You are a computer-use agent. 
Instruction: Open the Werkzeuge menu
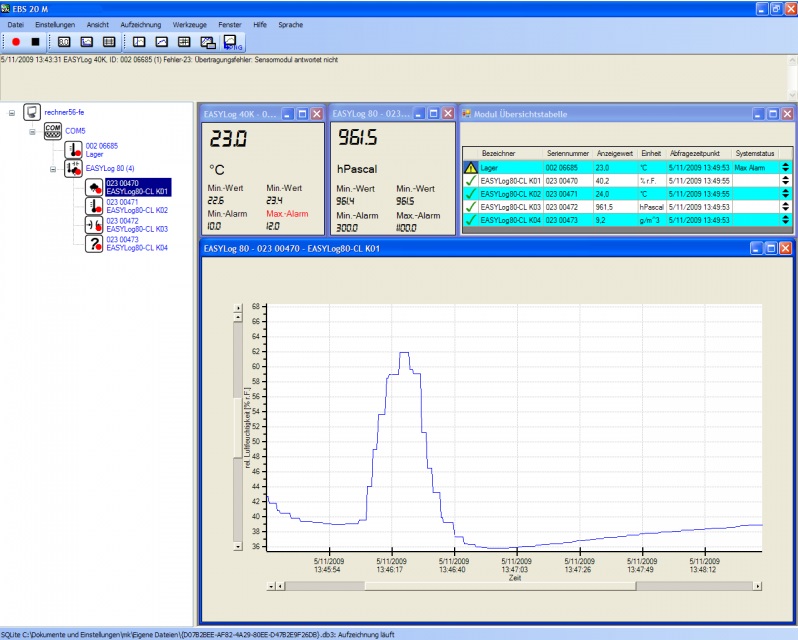189,24
